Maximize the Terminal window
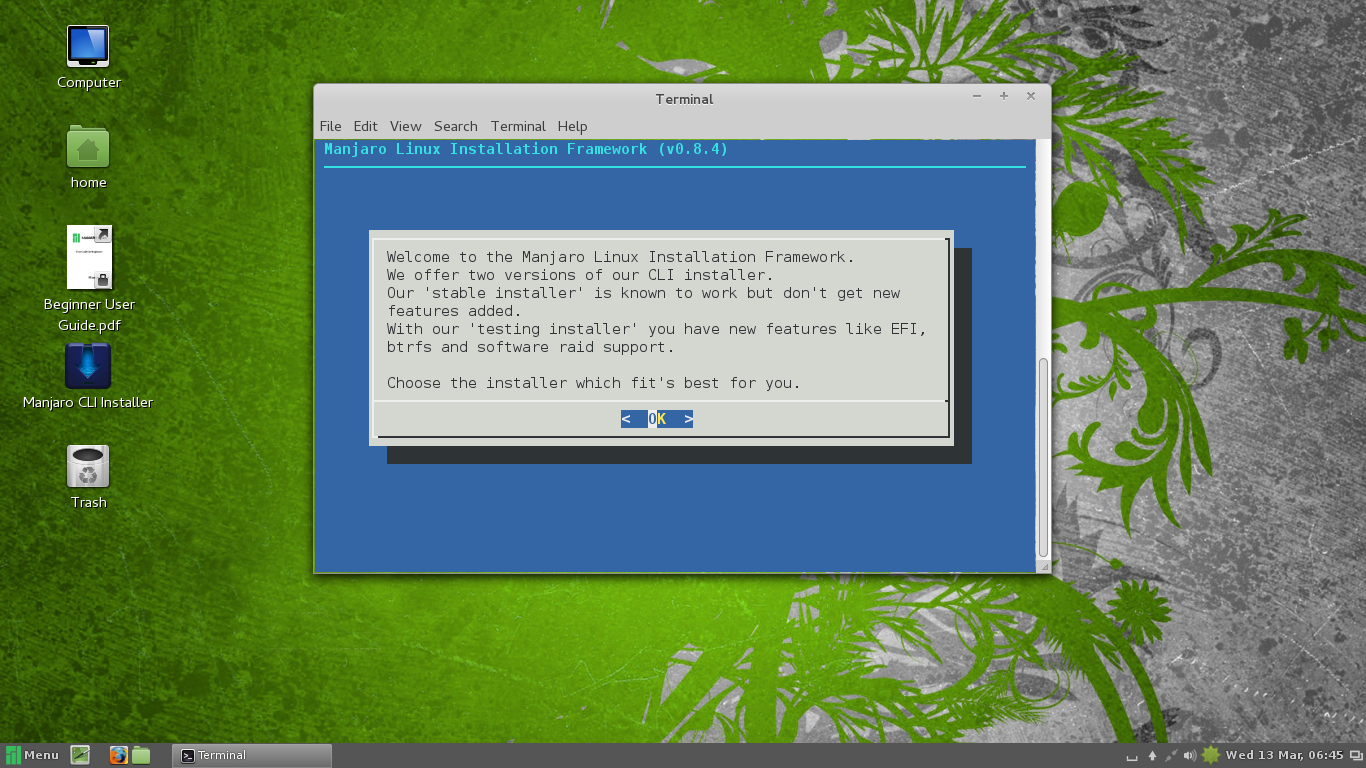 click(x=1004, y=97)
